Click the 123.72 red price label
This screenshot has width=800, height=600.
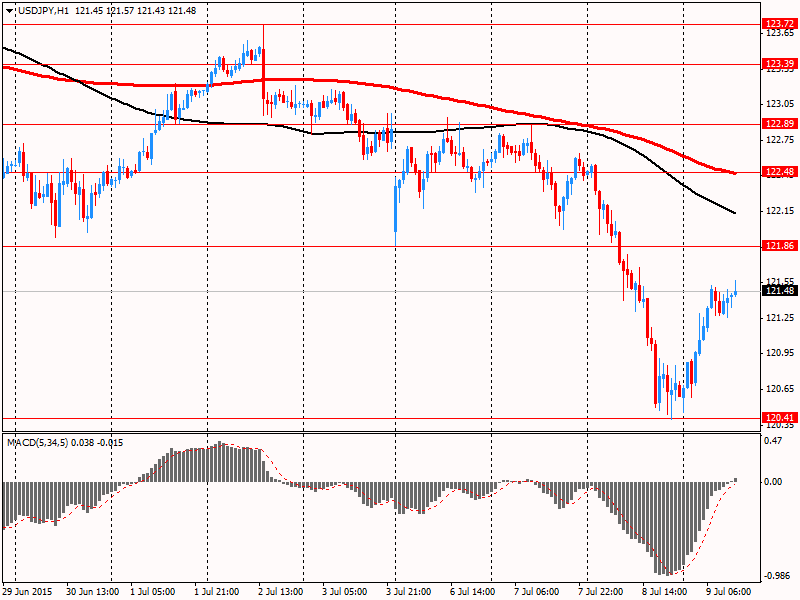[780, 23]
